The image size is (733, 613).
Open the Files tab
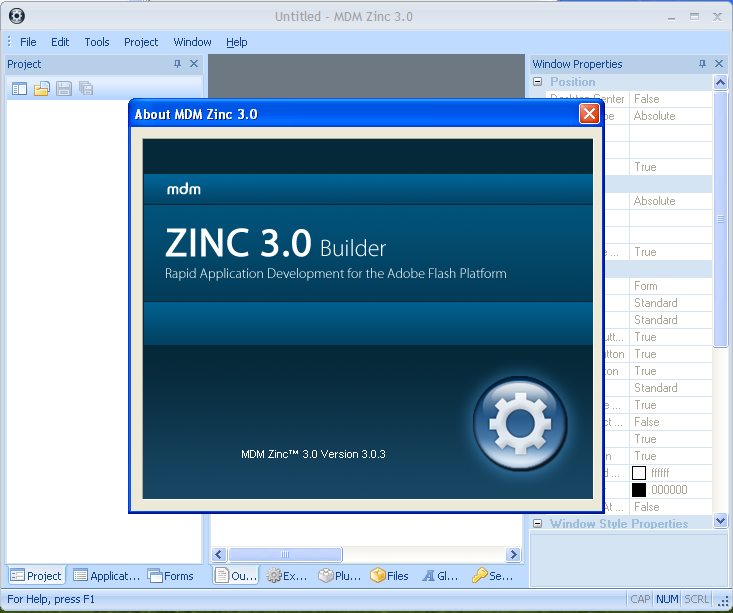pyautogui.click(x=389, y=576)
